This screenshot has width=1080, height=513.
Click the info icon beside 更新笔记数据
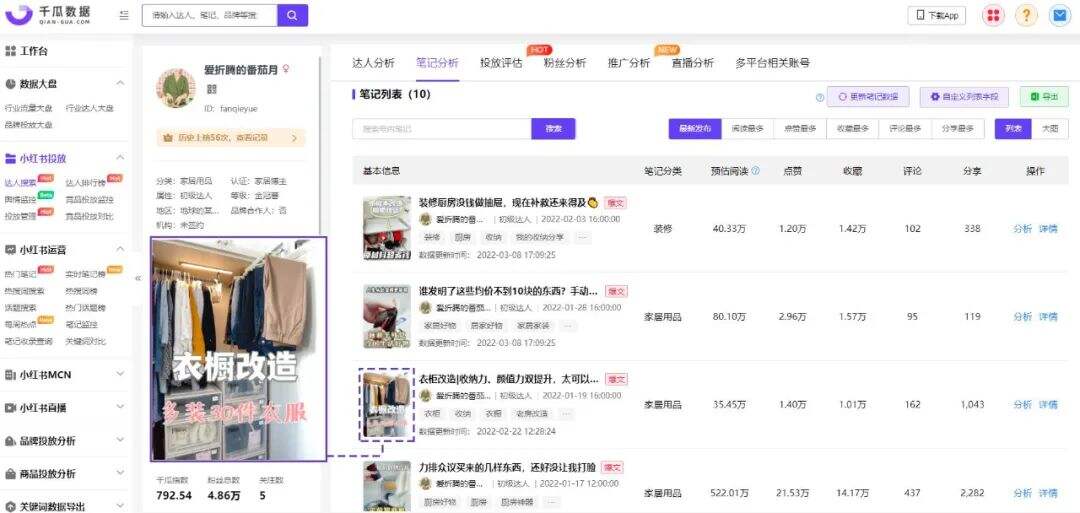click(820, 98)
